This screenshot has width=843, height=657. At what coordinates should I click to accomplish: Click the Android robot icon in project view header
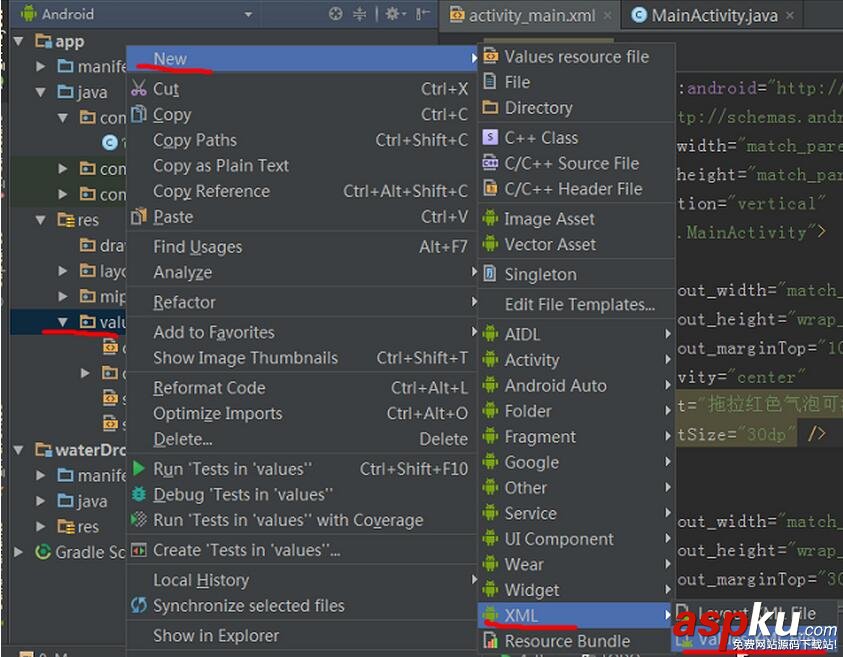pos(28,13)
